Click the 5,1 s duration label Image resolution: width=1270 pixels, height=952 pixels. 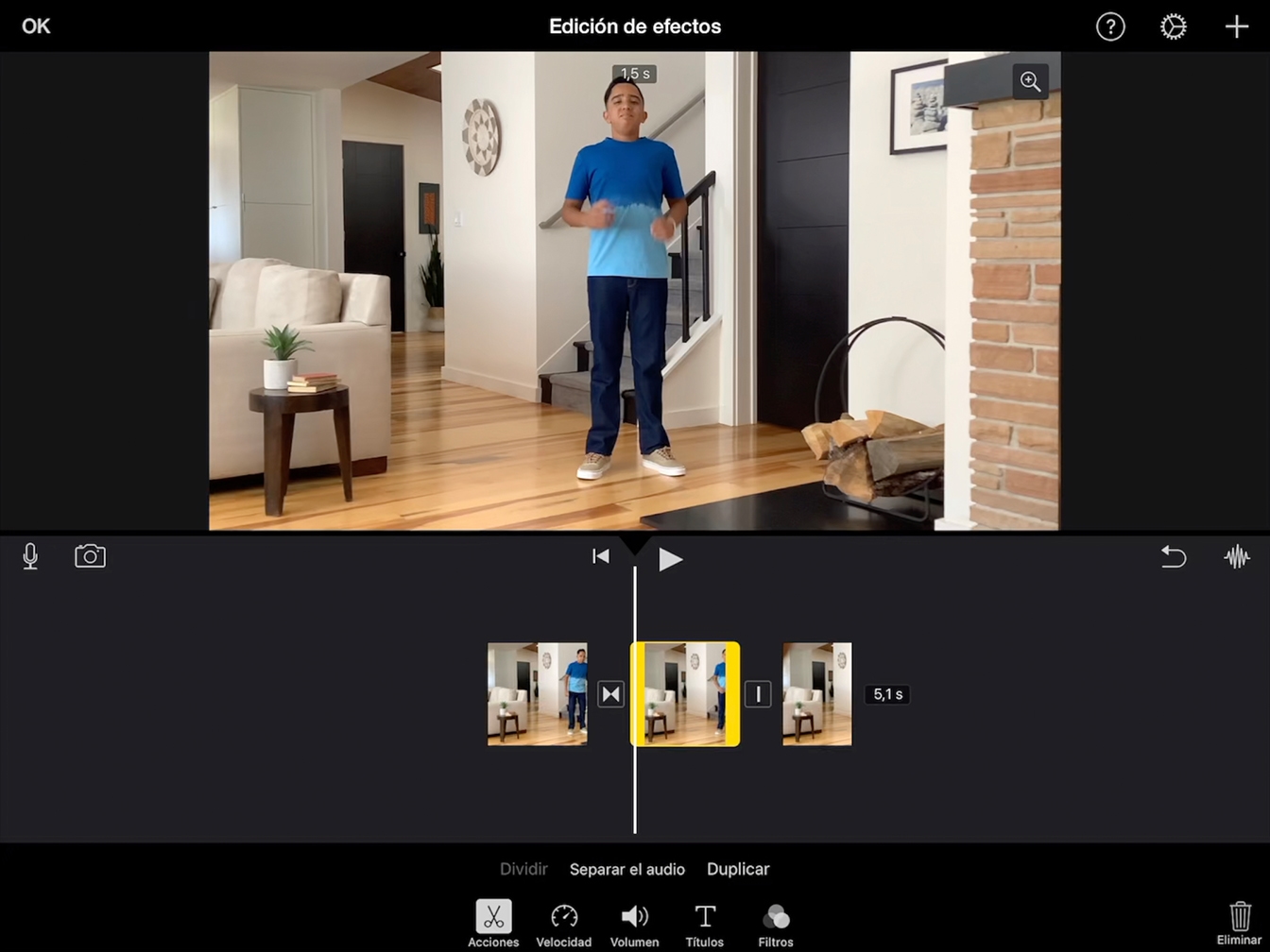[887, 694]
